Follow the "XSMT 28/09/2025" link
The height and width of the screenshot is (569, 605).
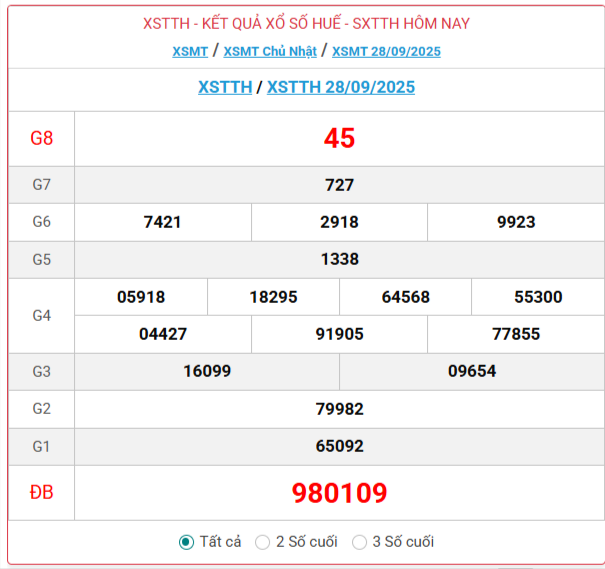(386, 51)
